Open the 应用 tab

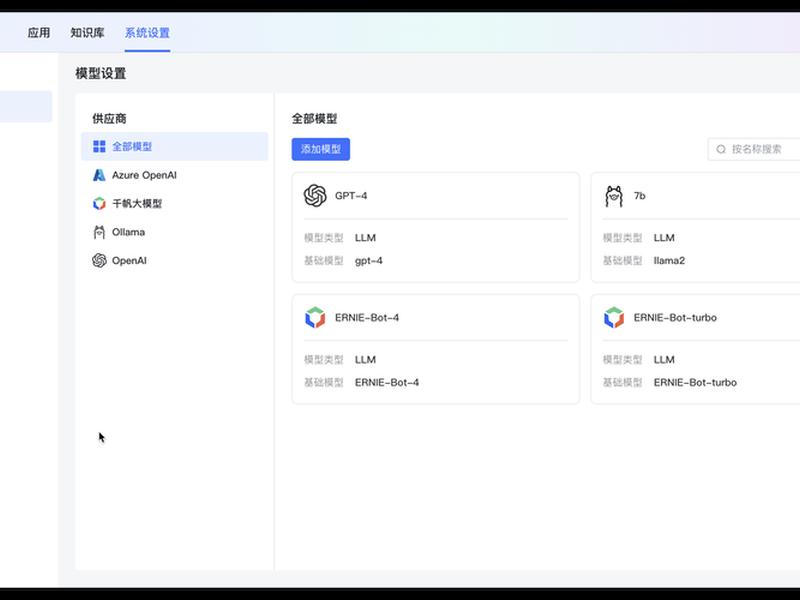point(39,33)
